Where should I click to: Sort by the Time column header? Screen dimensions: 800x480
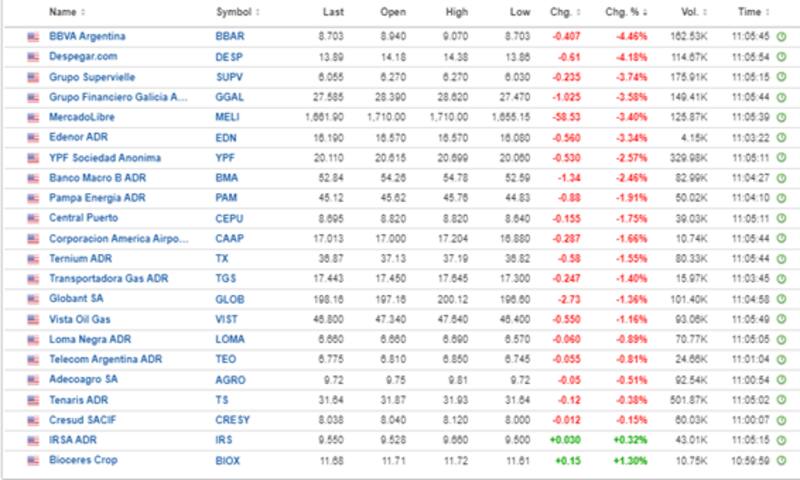coord(751,12)
